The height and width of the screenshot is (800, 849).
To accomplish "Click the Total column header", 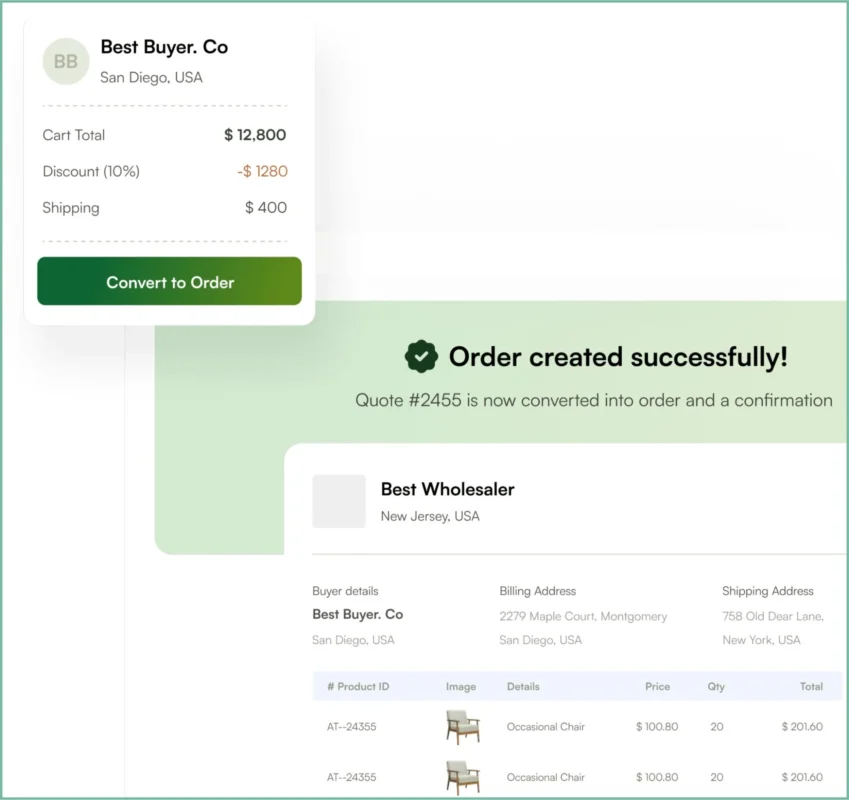I will tap(811, 687).
